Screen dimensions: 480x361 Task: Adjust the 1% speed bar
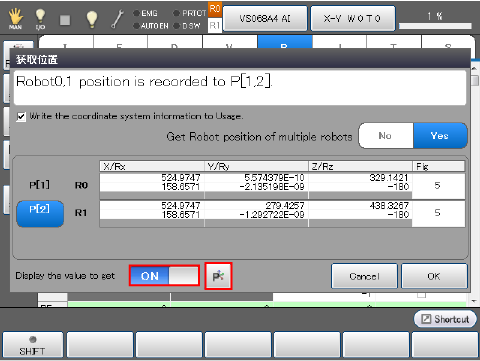435,26
